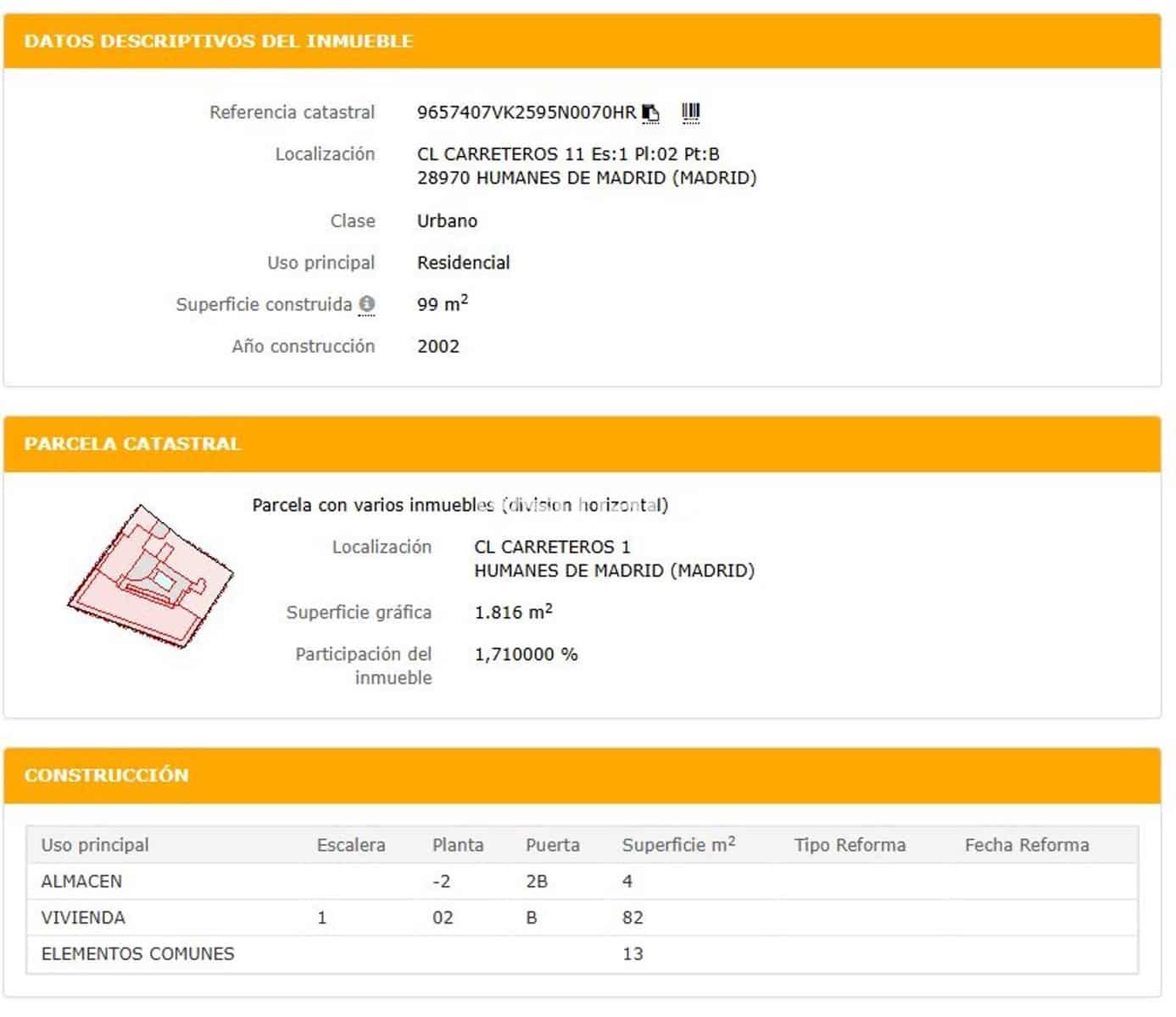Select the VIVIENDA row in the construction table
The height and width of the screenshot is (1017, 1176).
82,917
